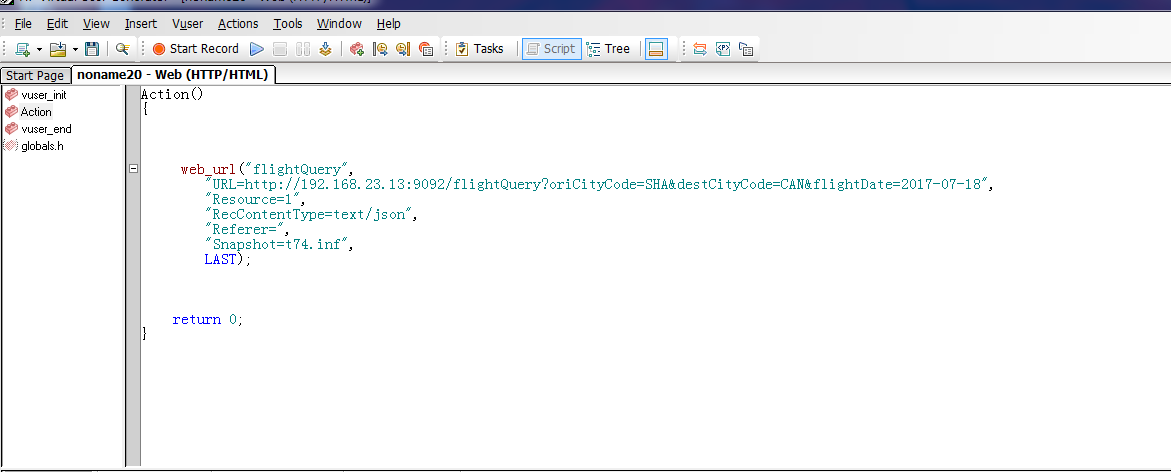Click the LAST keyword in code
1171x472 pixels.
tap(220, 260)
